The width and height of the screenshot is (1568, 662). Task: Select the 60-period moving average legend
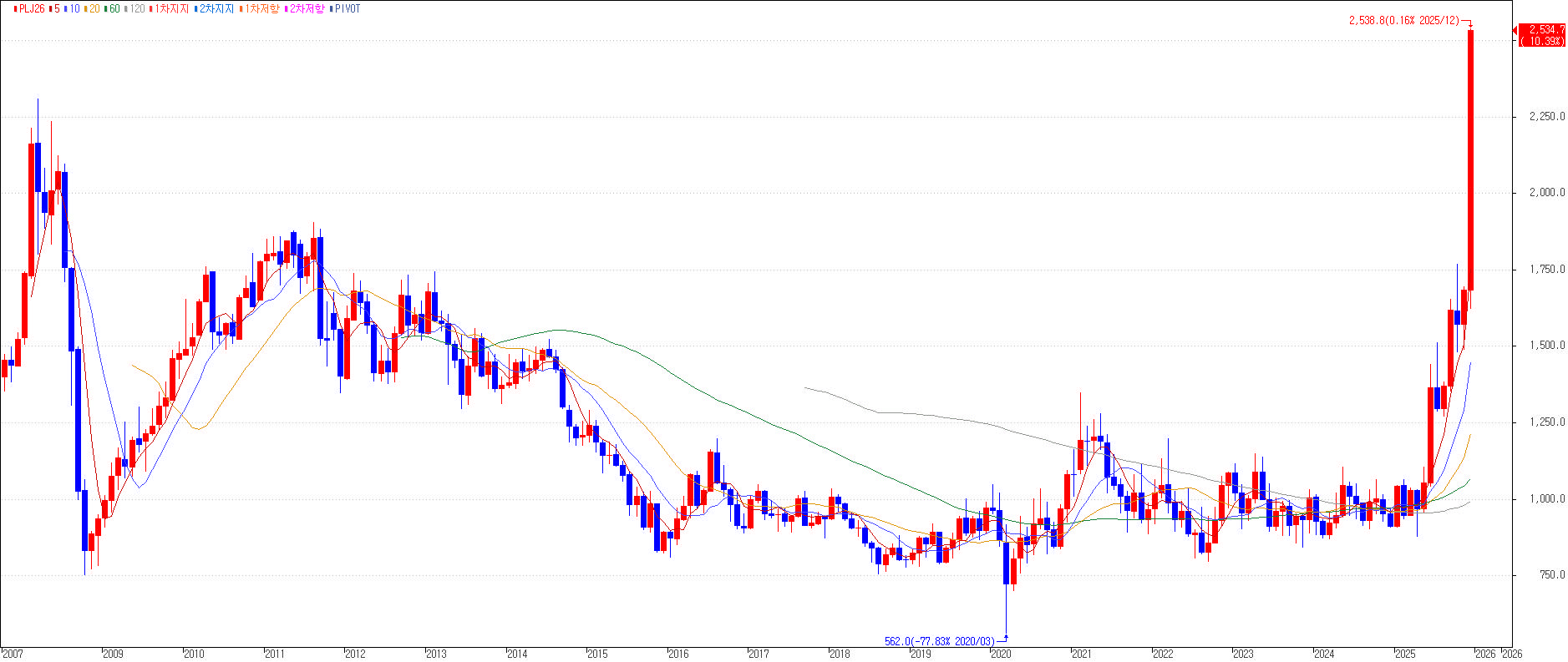tap(114, 9)
